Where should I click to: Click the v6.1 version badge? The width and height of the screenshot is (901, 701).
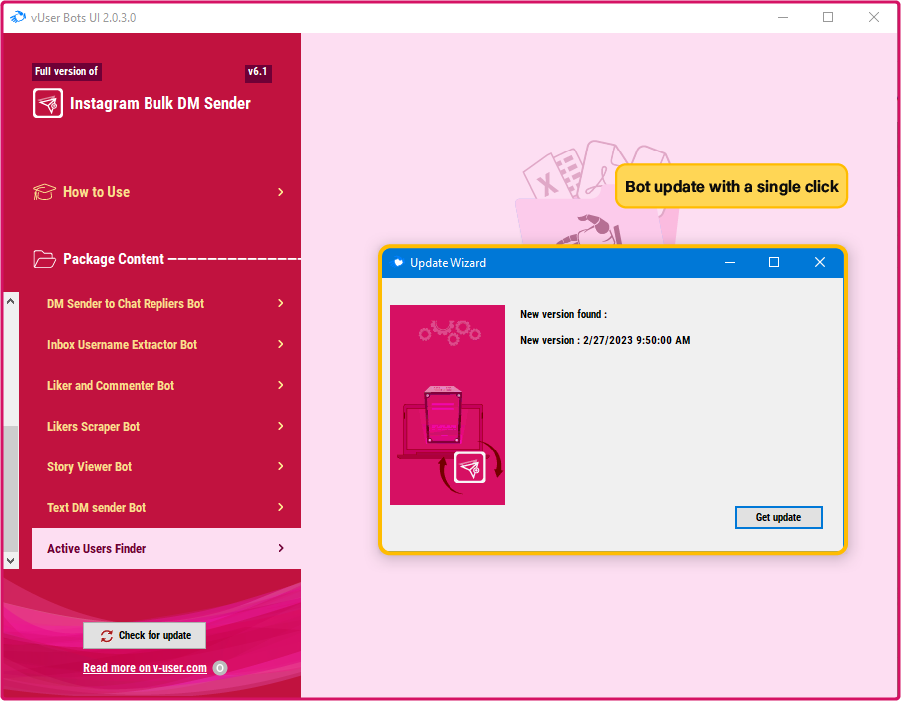tap(257, 72)
